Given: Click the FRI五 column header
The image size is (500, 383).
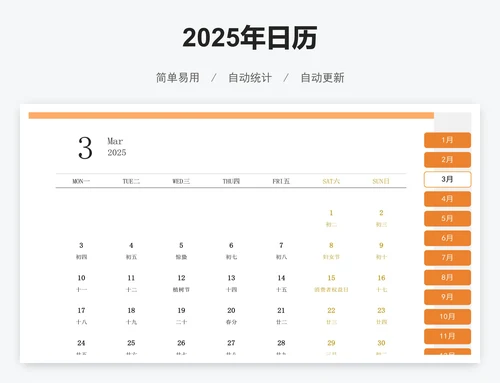Looking at the screenshot, I should (x=281, y=181).
